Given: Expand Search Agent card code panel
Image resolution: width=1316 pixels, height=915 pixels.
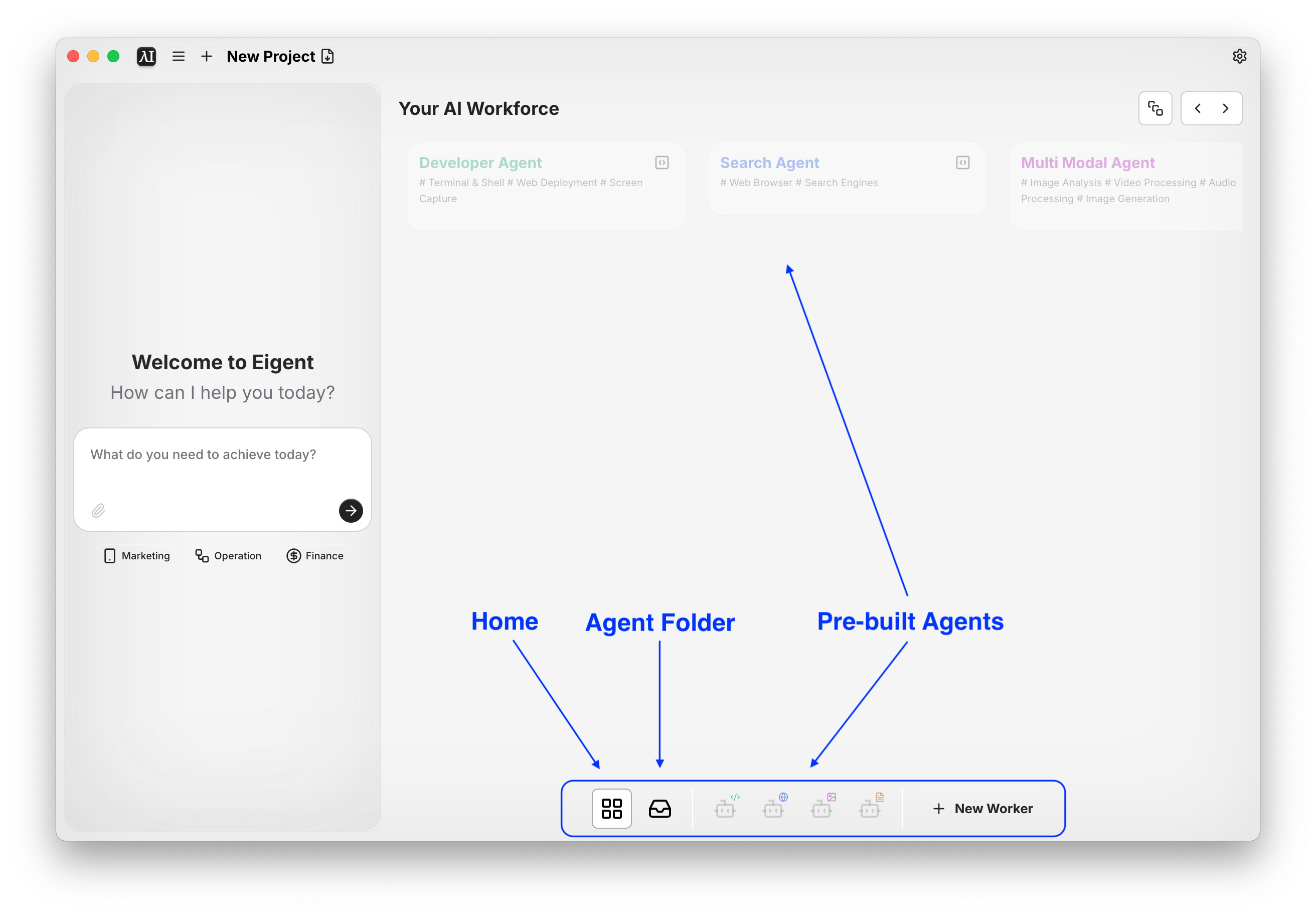Looking at the screenshot, I should click(x=963, y=163).
